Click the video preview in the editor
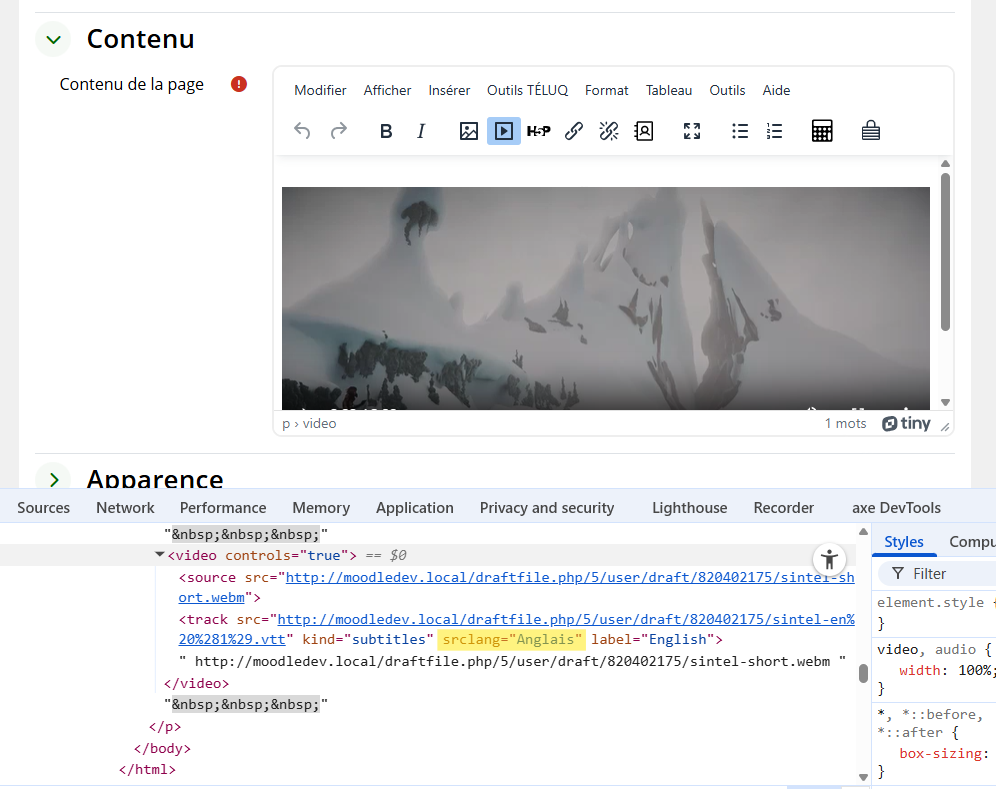Image resolution: width=996 pixels, height=789 pixels. click(606, 298)
